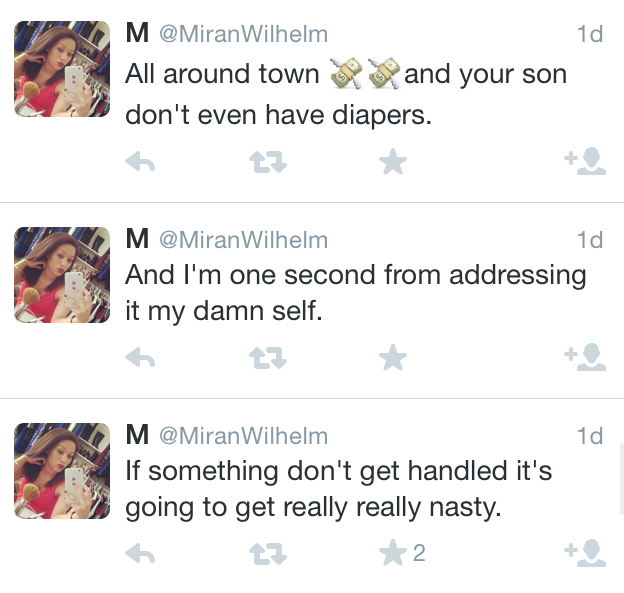Tap follow icon on 'really nasty' tweet
This screenshot has width=624, height=593.
point(585,553)
